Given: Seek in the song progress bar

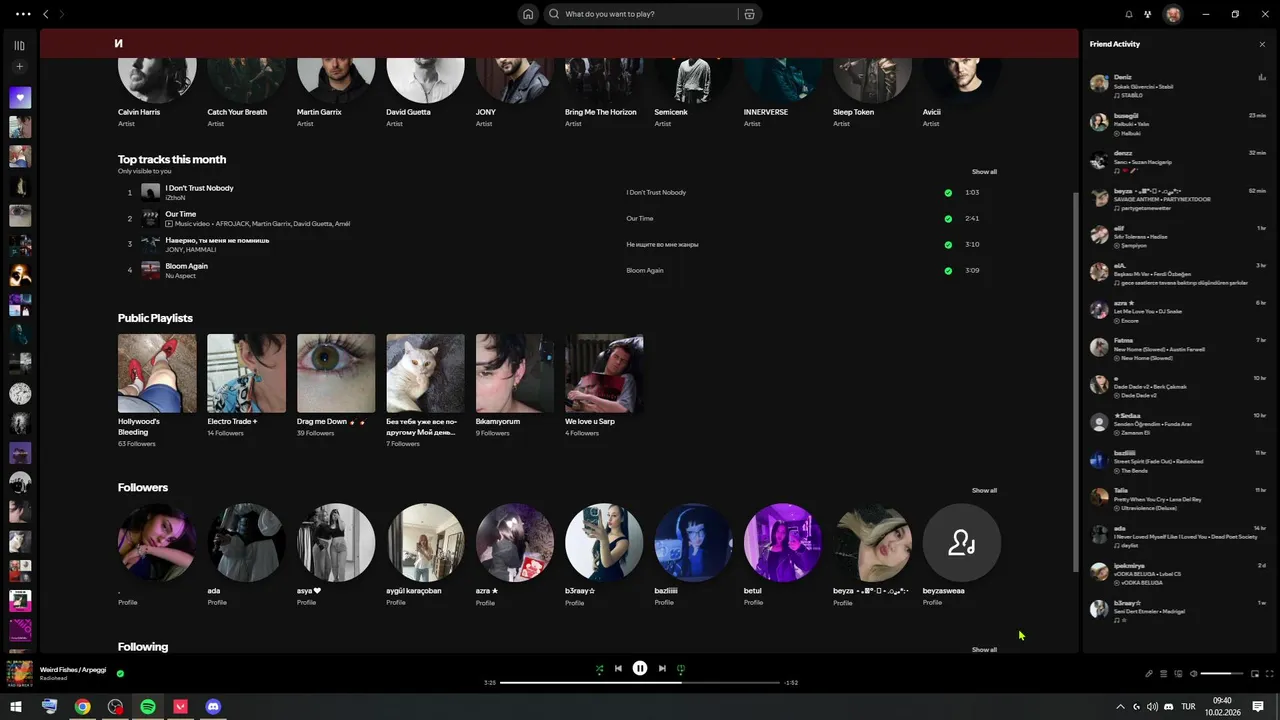Looking at the screenshot, I should coord(640,682).
